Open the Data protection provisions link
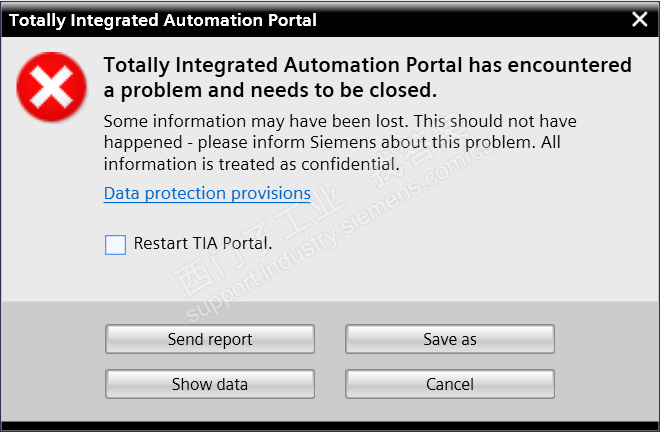The height and width of the screenshot is (432, 660). click(207, 193)
